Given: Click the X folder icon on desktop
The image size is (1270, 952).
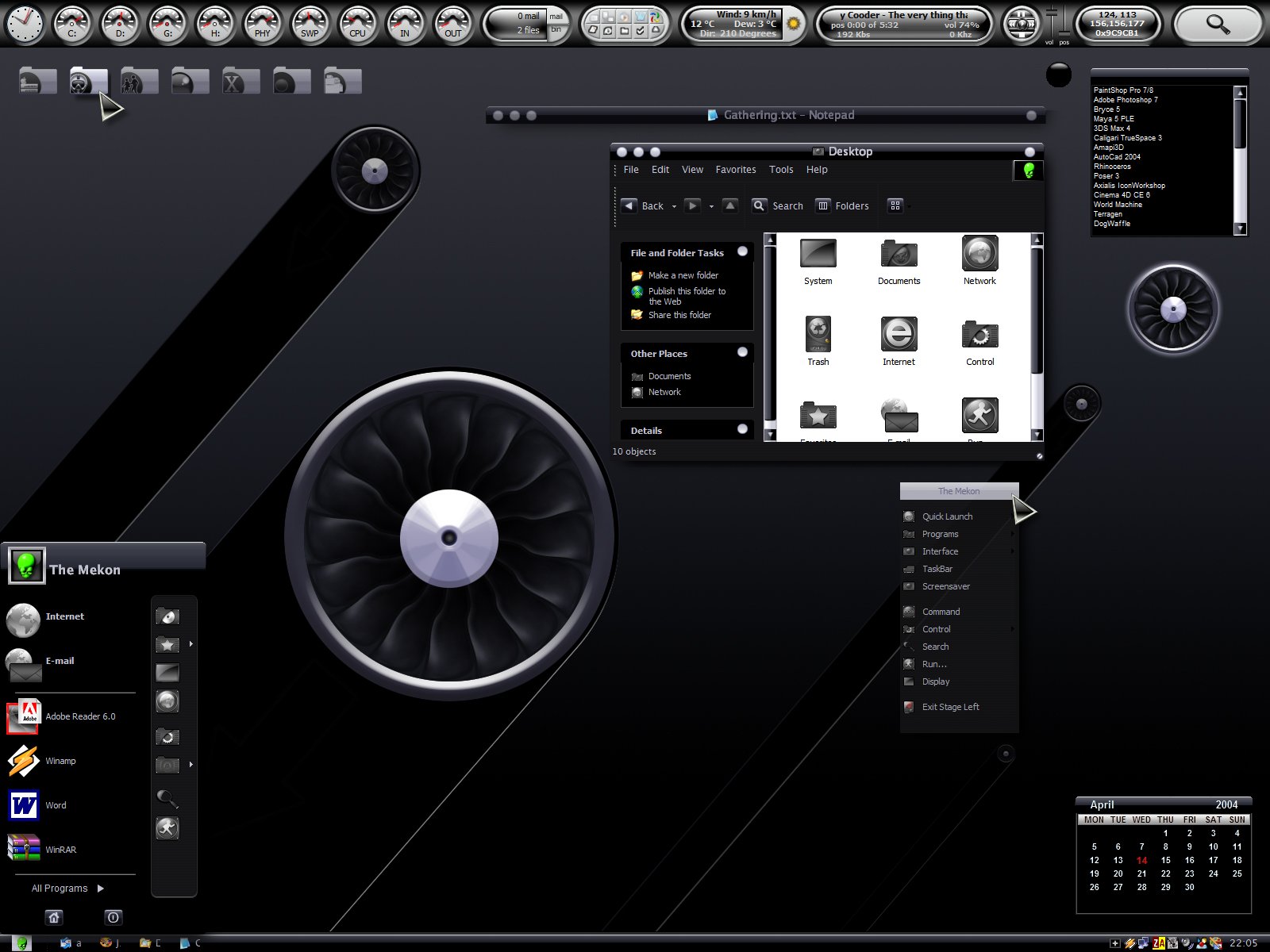Looking at the screenshot, I should [x=241, y=81].
